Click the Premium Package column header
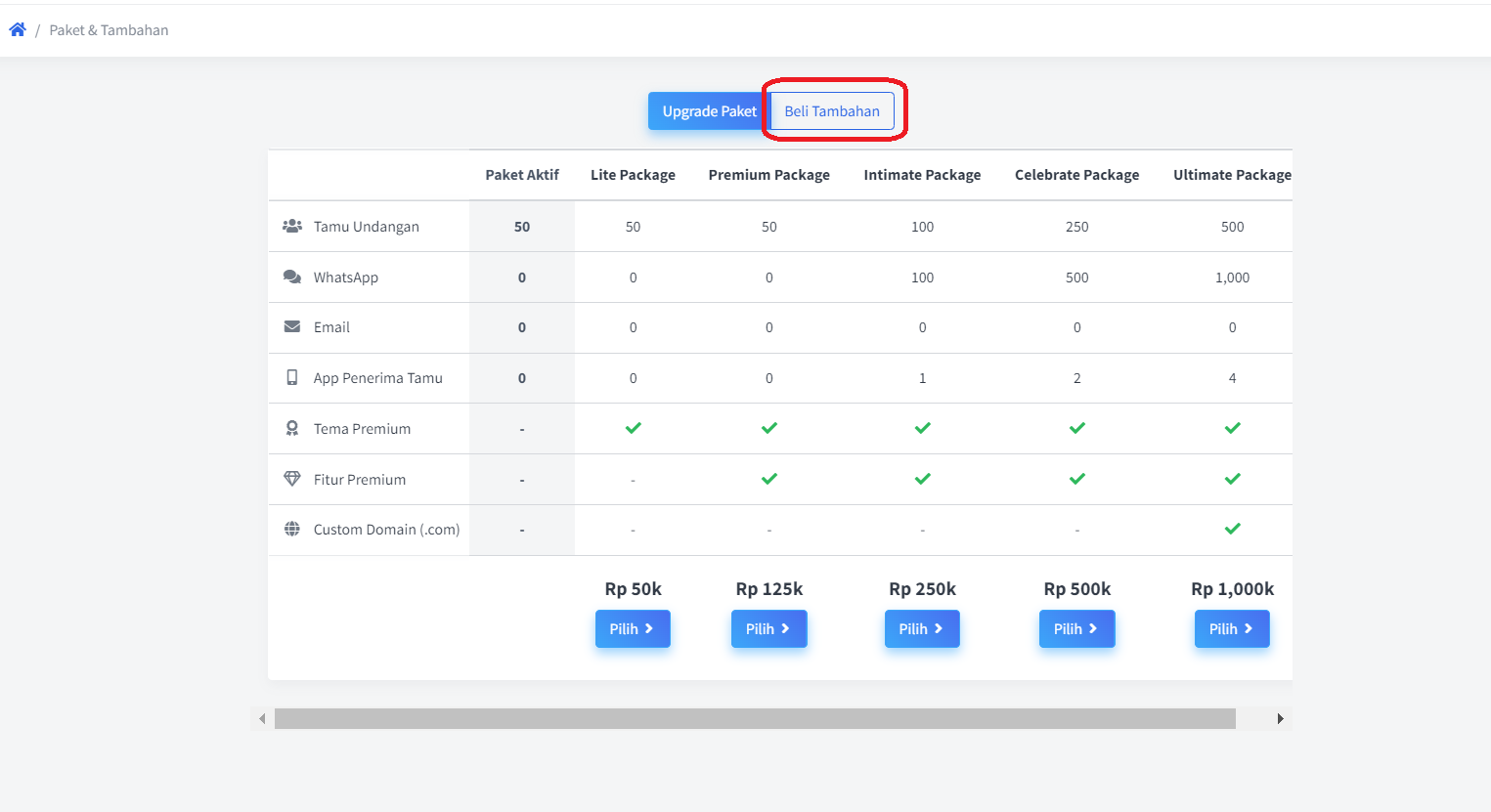 769,175
